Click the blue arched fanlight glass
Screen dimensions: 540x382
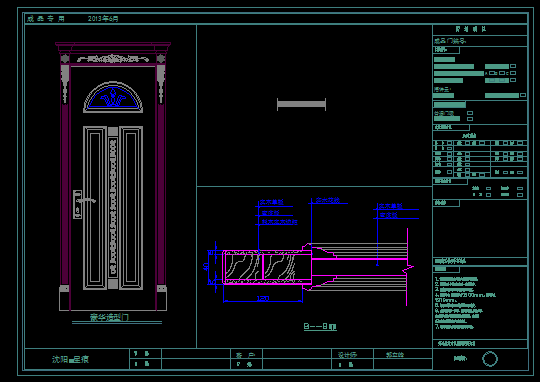pos(113,98)
